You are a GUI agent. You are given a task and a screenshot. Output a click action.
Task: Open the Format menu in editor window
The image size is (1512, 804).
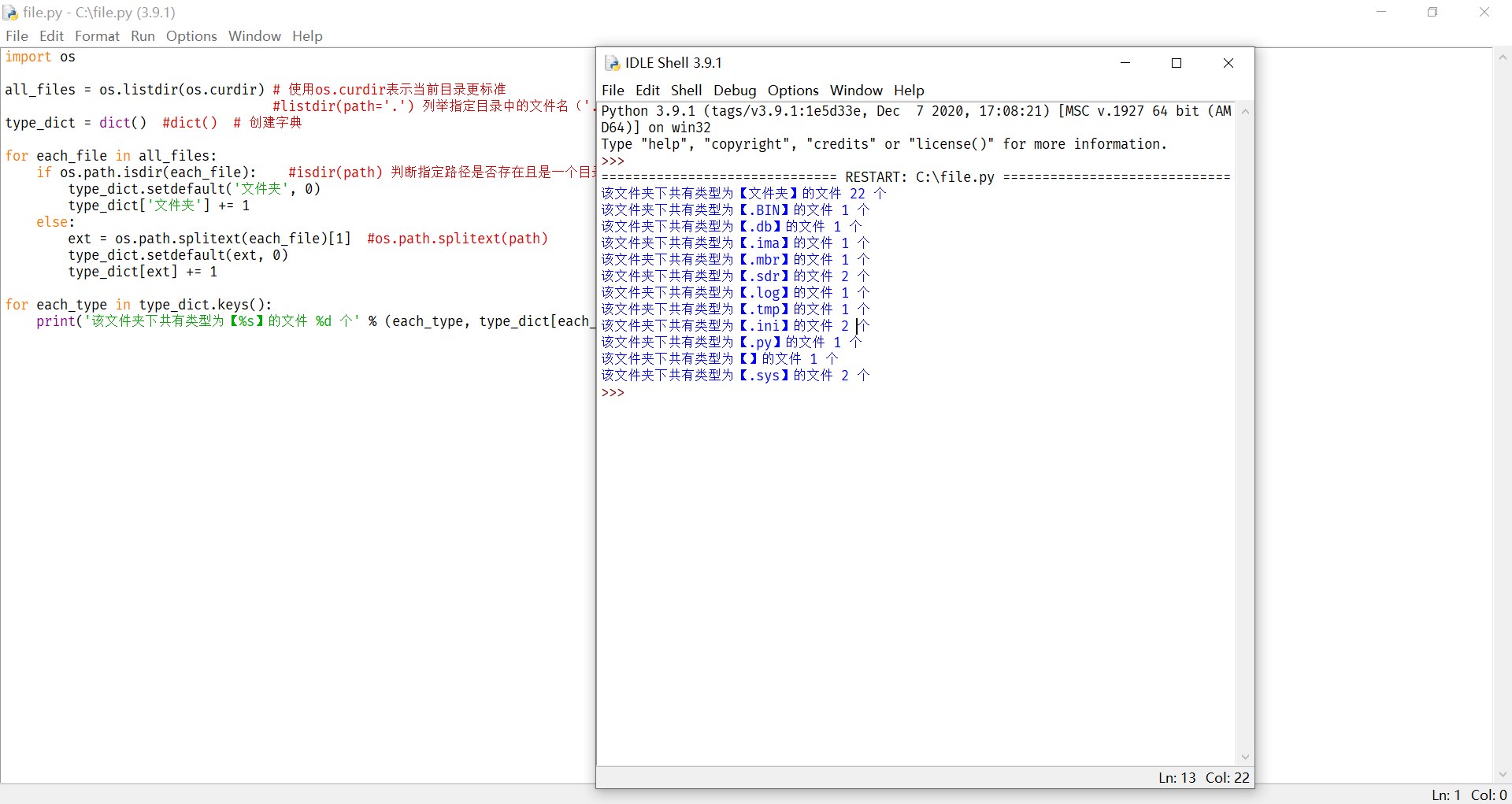[97, 36]
